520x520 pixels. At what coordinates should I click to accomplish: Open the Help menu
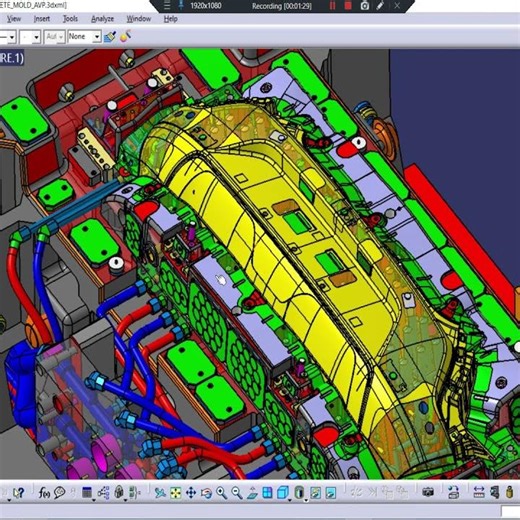pos(170,19)
